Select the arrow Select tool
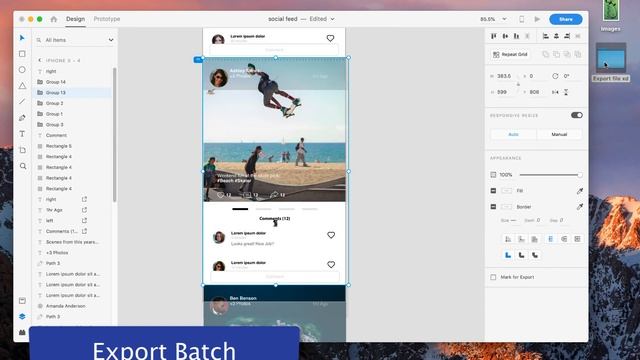Screen dimensions: 640x360 click(x=22, y=38)
